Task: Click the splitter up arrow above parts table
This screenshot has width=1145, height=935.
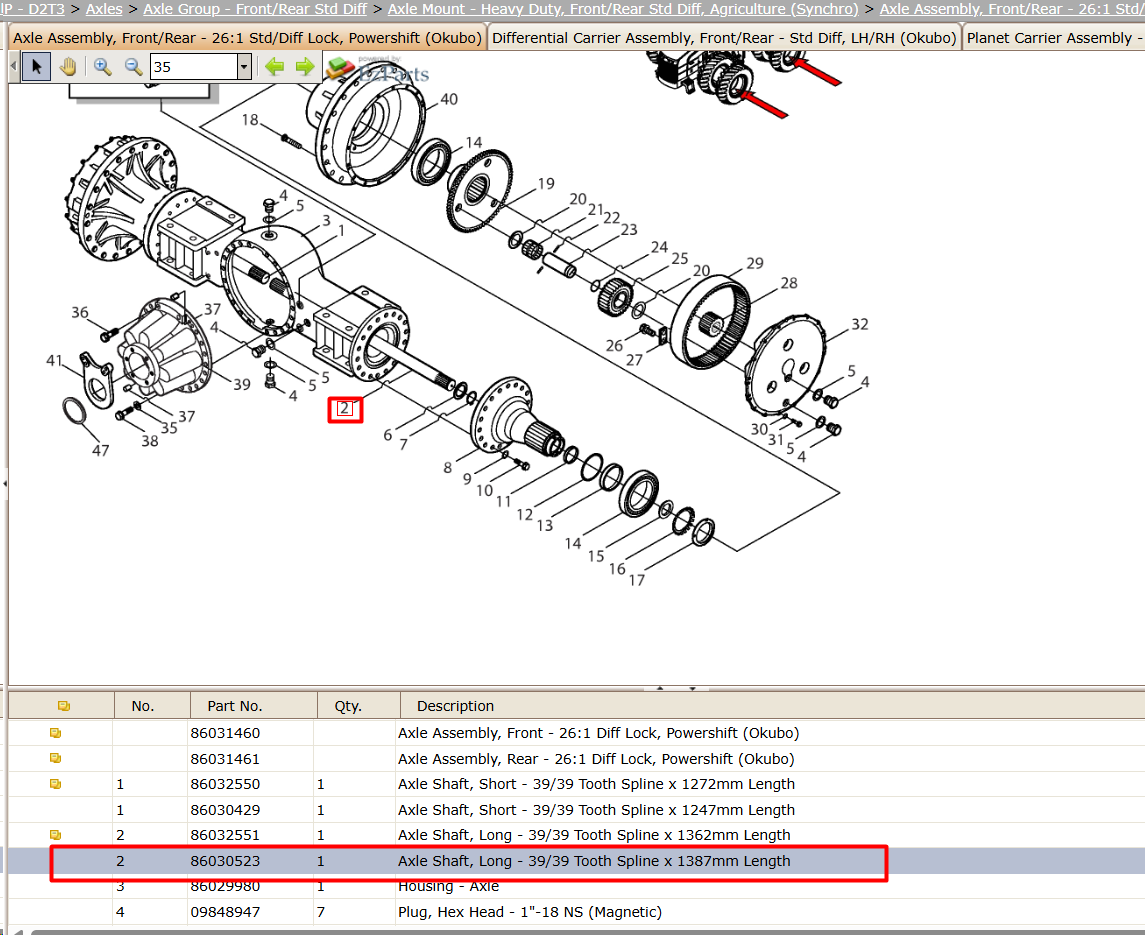Action: [660, 688]
